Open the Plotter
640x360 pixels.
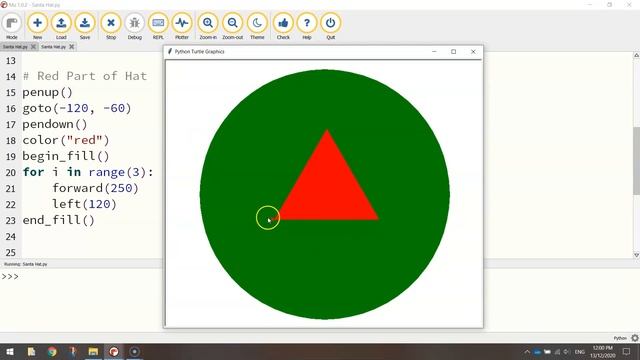pyautogui.click(x=182, y=27)
